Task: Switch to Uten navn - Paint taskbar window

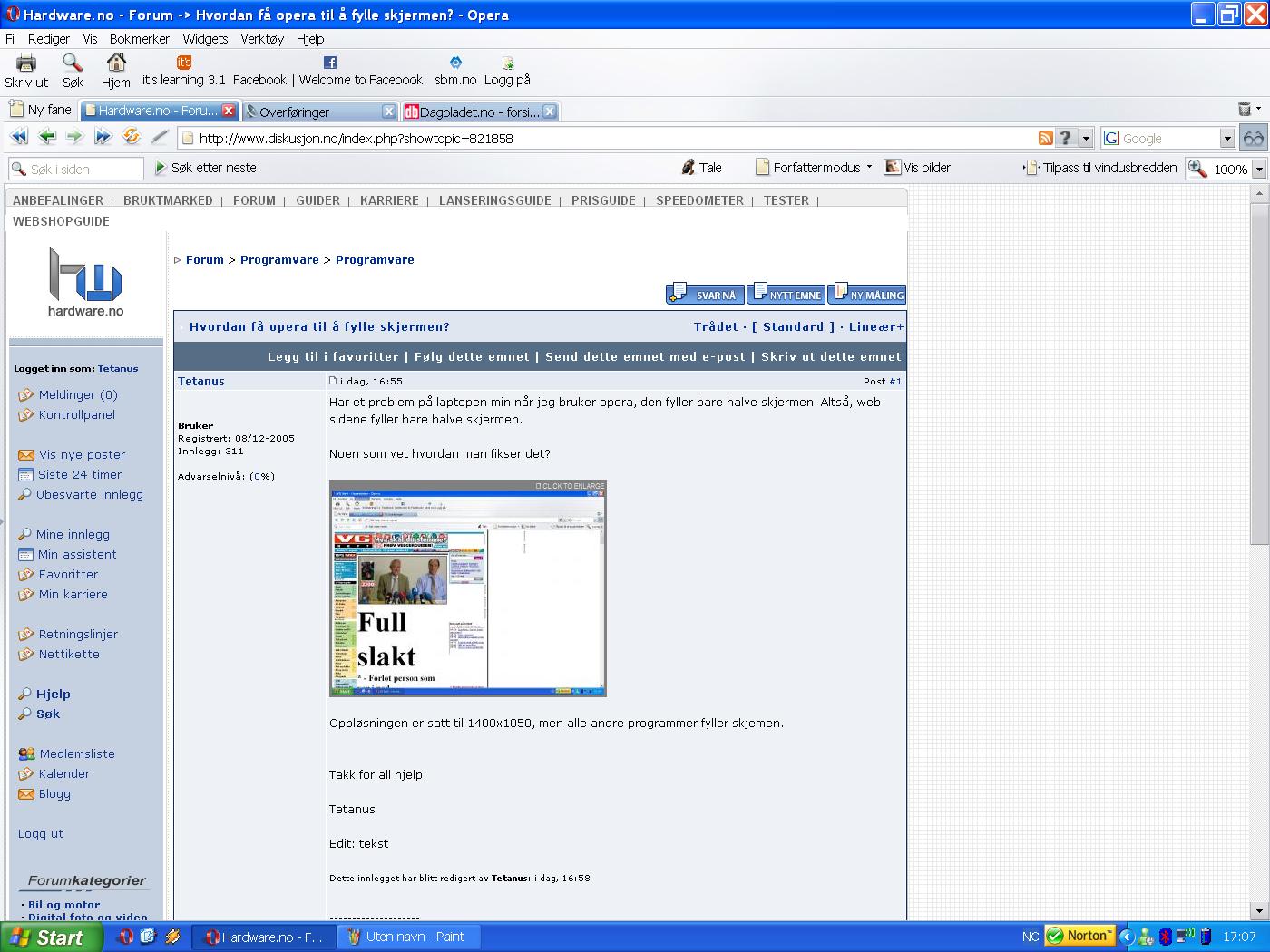Action: [x=407, y=937]
